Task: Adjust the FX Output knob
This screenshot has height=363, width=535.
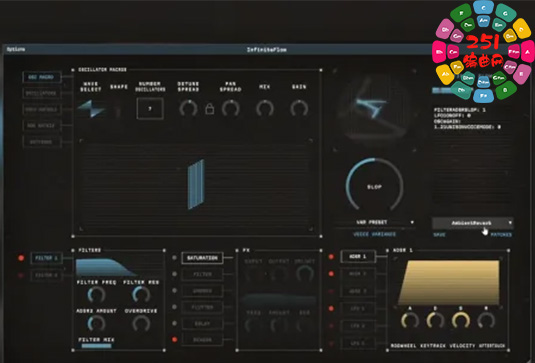Action: click(279, 274)
